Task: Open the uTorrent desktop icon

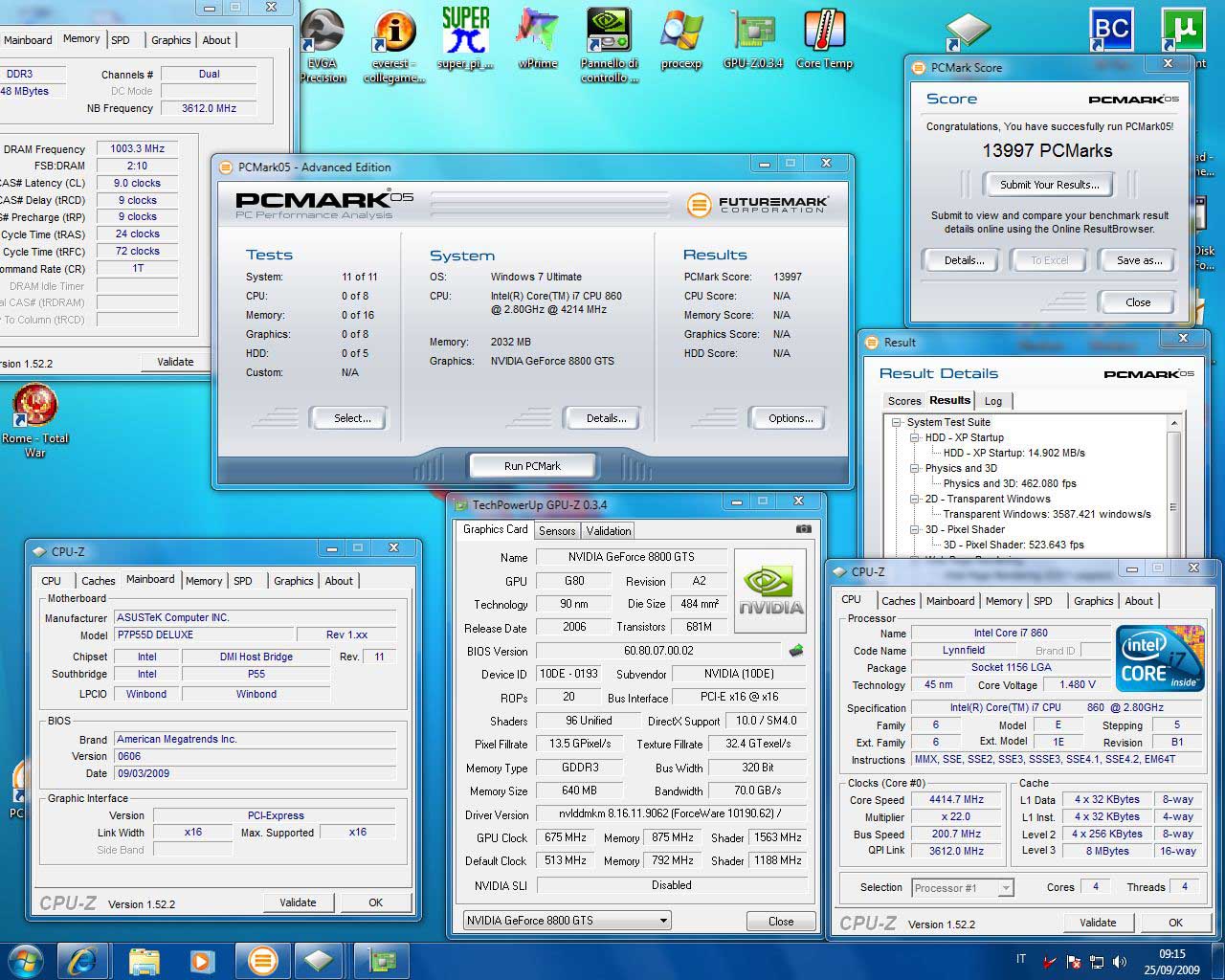Action: tap(1183, 31)
